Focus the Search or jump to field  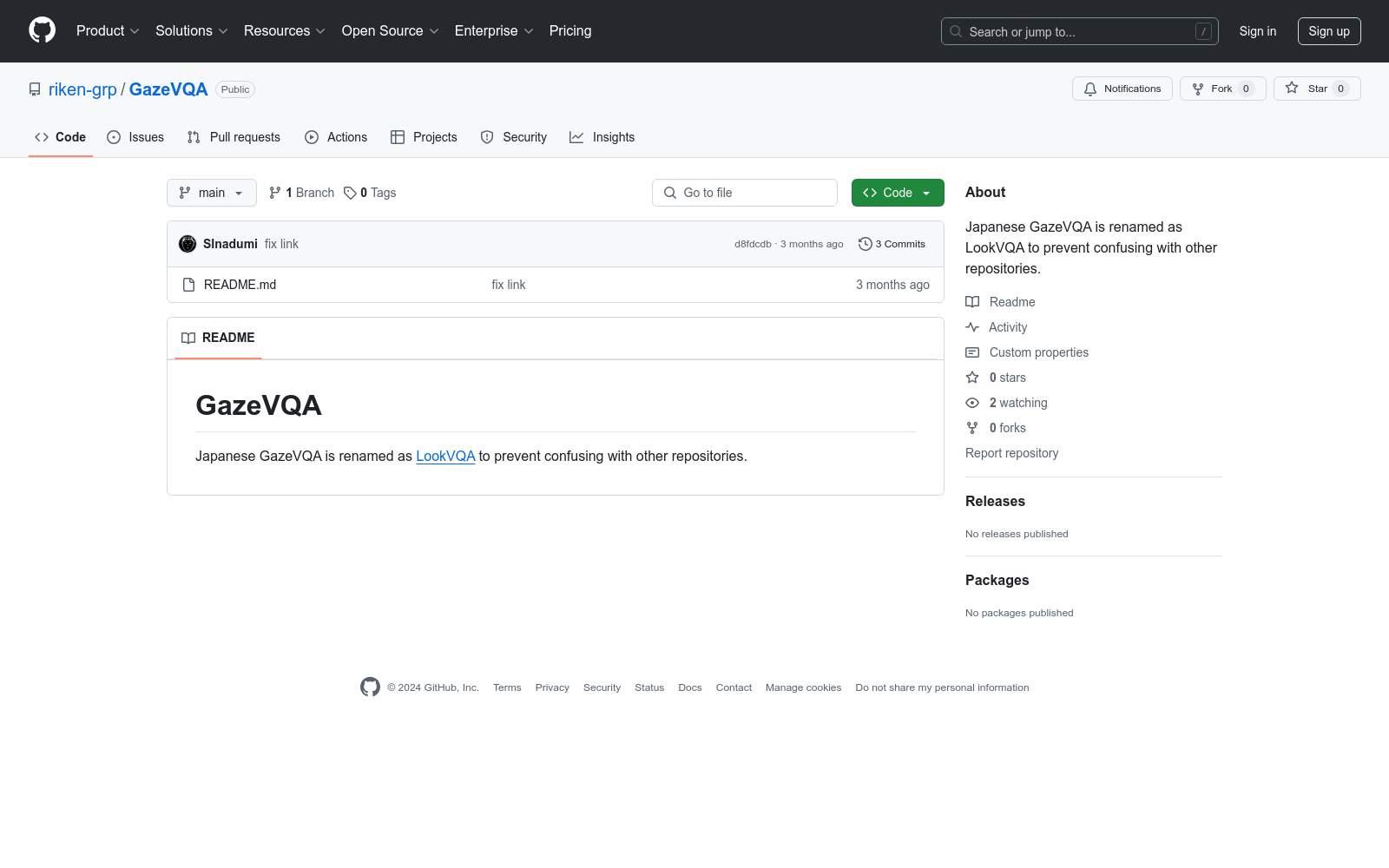point(1080,31)
